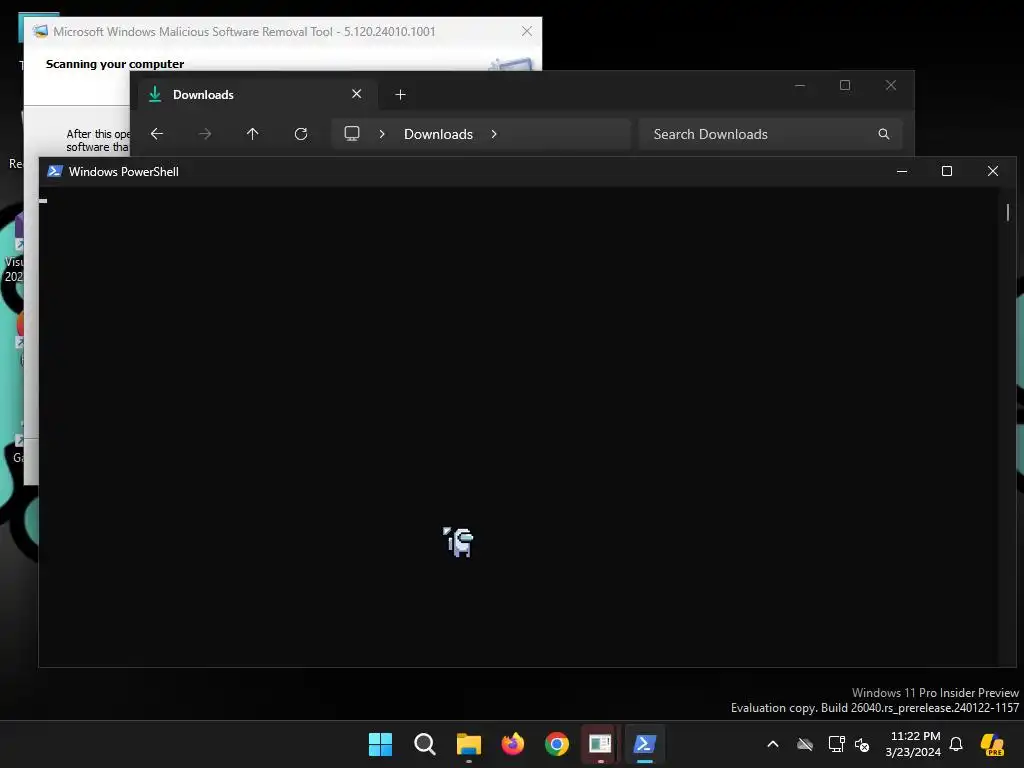Open Copilot preview icon in taskbar
The height and width of the screenshot is (768, 1024).
click(x=993, y=744)
